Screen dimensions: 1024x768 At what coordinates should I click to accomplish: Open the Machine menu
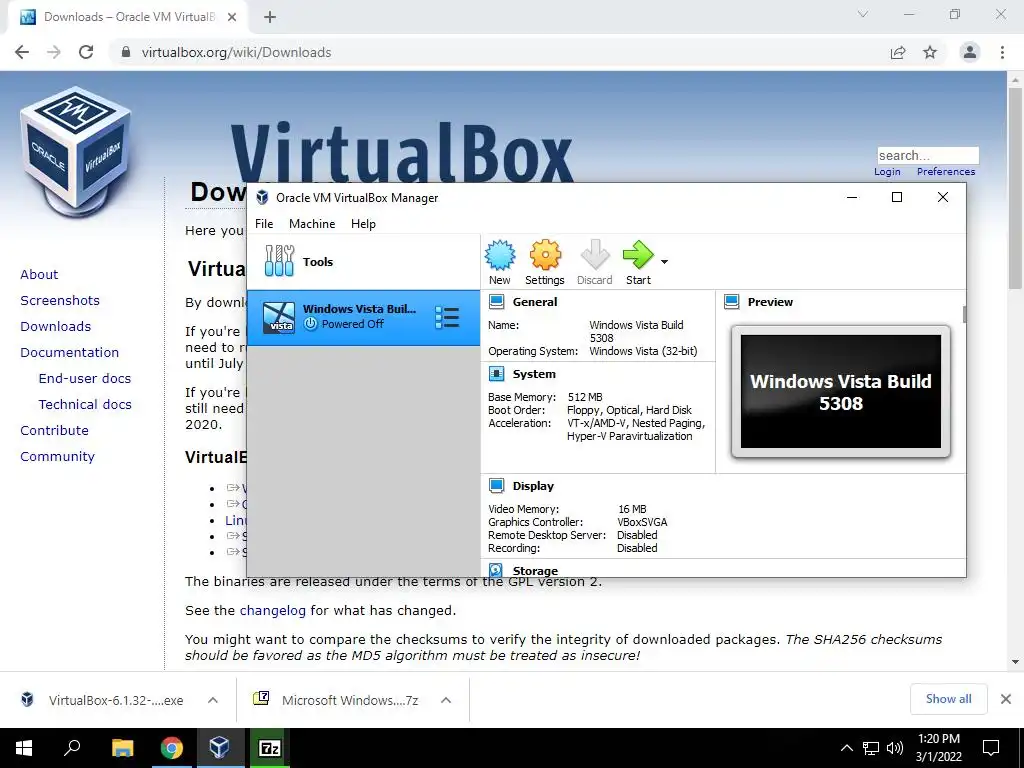coord(312,223)
